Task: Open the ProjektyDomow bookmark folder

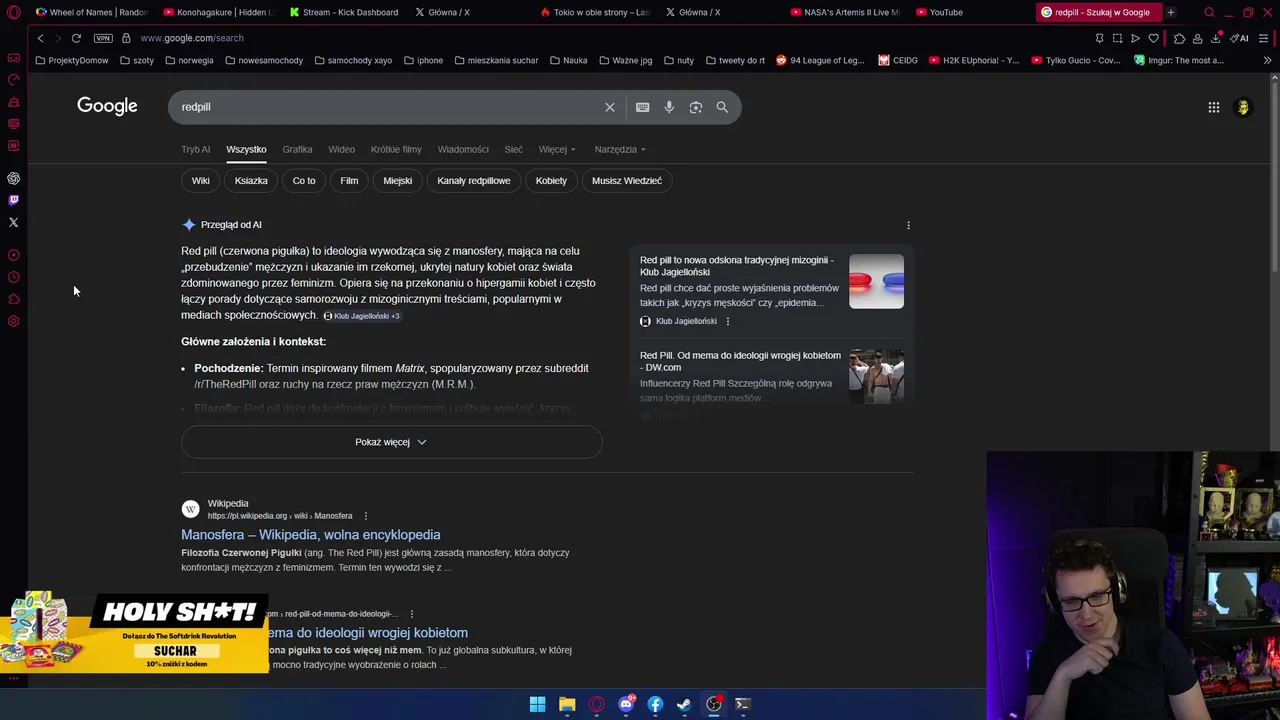Action: pyautogui.click(x=72, y=60)
